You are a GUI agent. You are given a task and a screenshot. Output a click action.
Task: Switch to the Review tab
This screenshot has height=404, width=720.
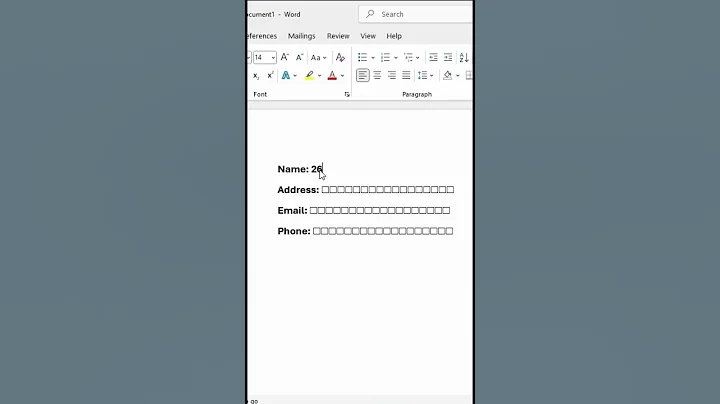click(338, 36)
